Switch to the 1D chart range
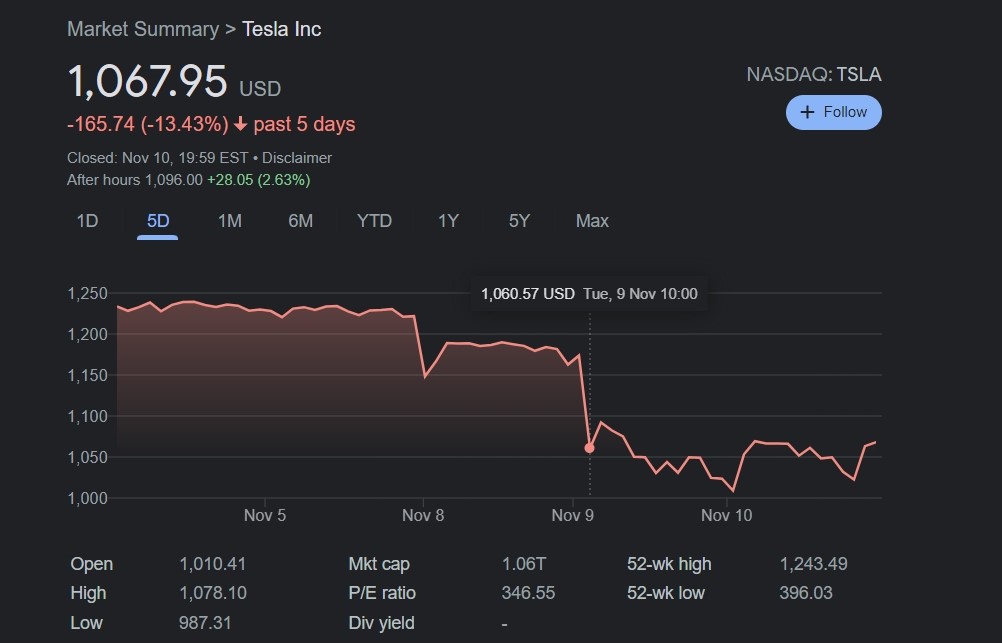This screenshot has height=643, width=1002. click(87, 221)
